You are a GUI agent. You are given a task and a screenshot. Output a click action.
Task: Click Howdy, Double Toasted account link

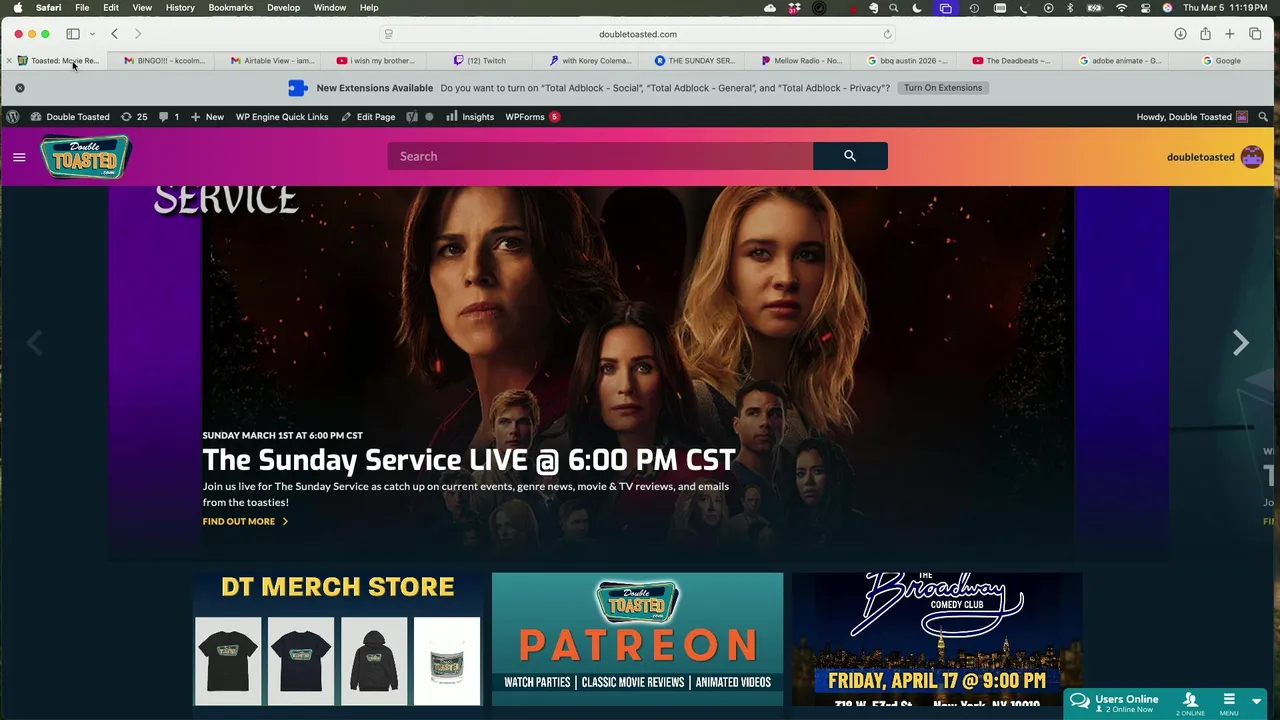pyautogui.click(x=1192, y=117)
